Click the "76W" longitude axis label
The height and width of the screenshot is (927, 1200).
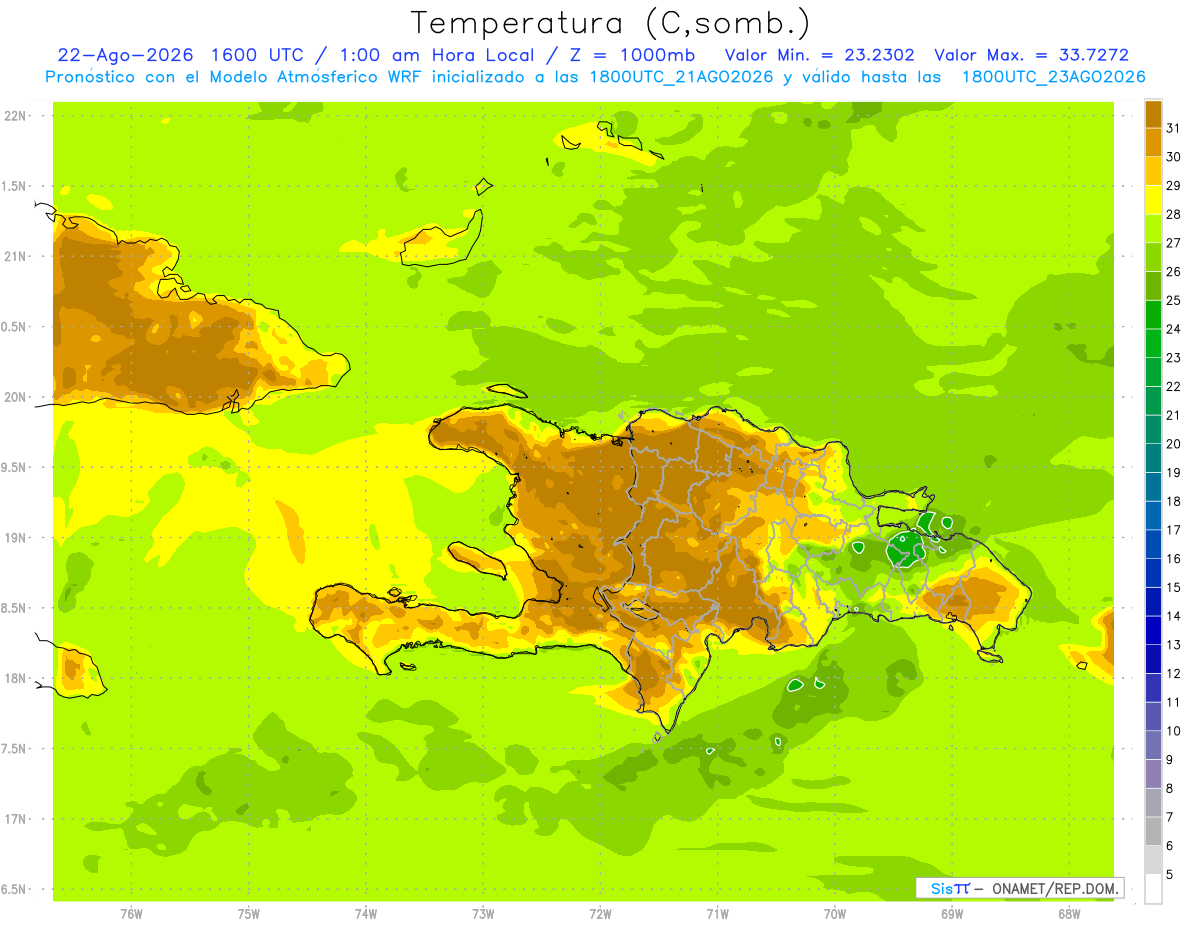click(131, 914)
